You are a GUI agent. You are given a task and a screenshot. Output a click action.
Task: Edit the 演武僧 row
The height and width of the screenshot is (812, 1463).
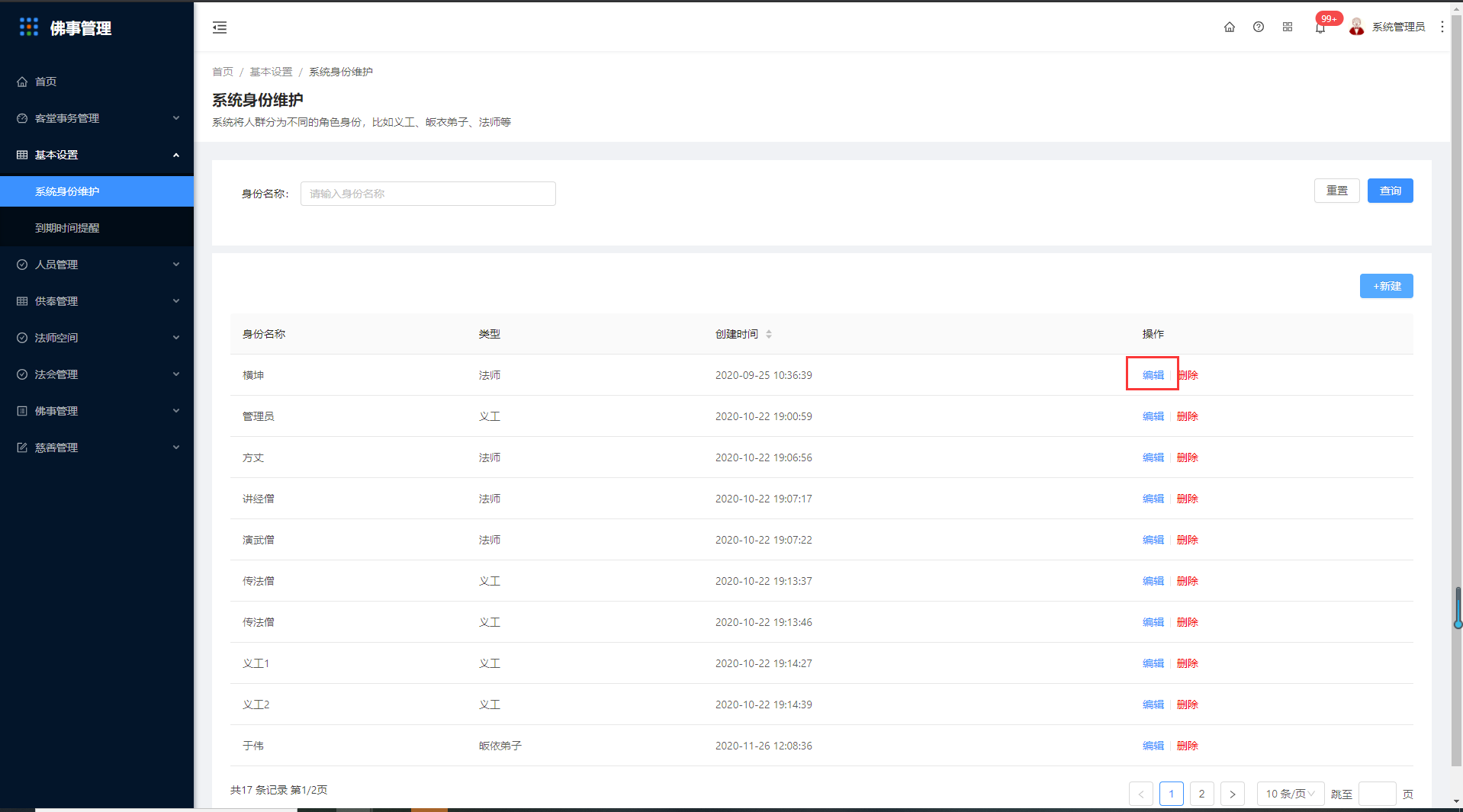coord(1153,540)
